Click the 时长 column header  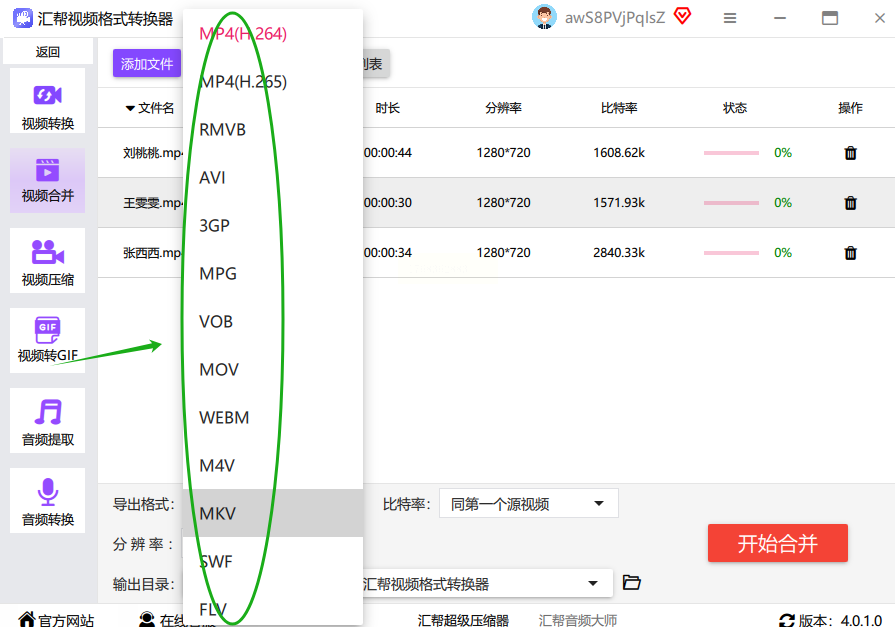388,108
